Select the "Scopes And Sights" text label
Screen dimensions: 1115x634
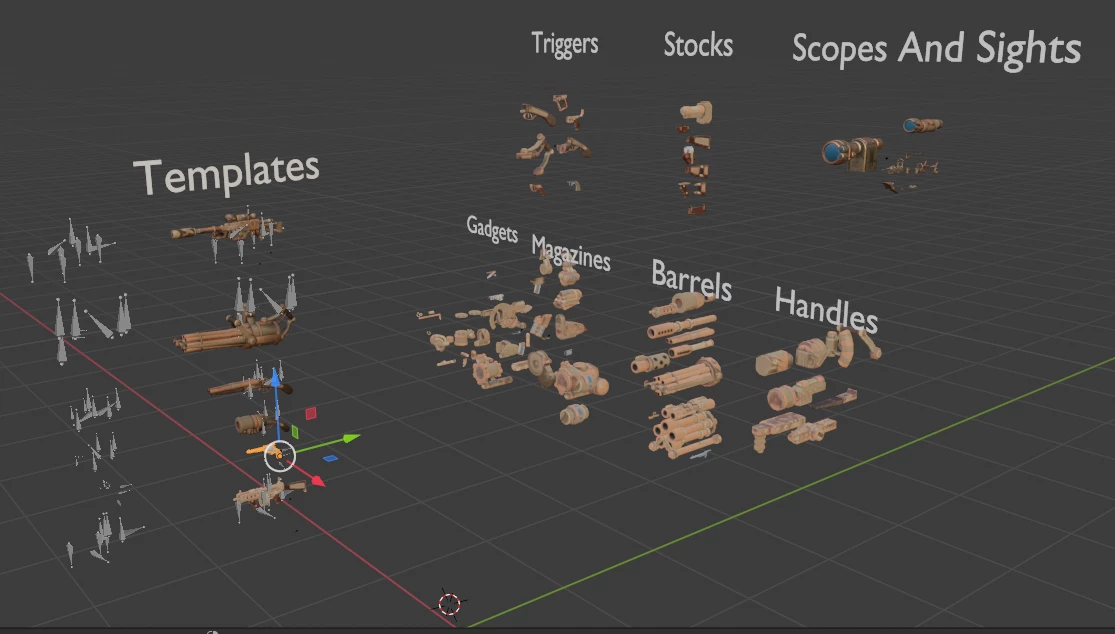(936, 48)
